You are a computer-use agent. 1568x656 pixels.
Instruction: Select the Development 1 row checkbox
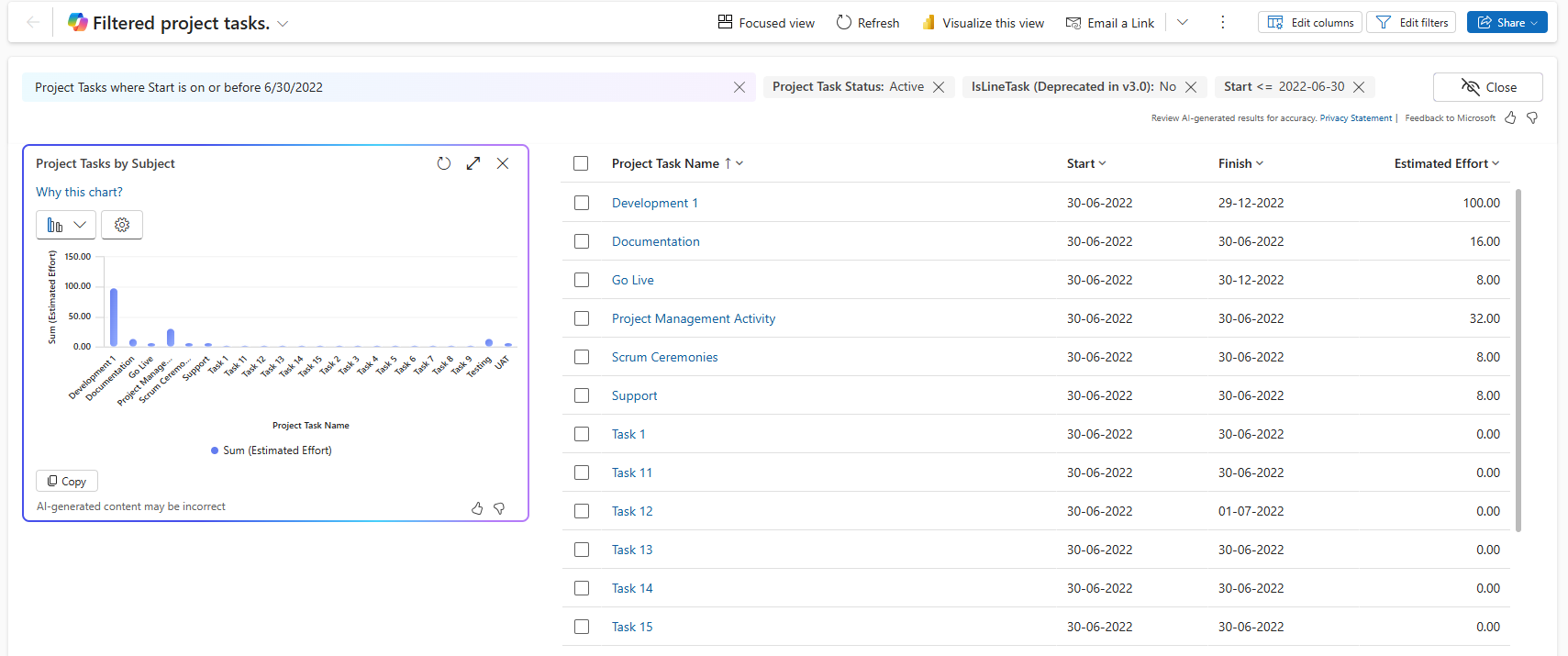[x=582, y=203]
